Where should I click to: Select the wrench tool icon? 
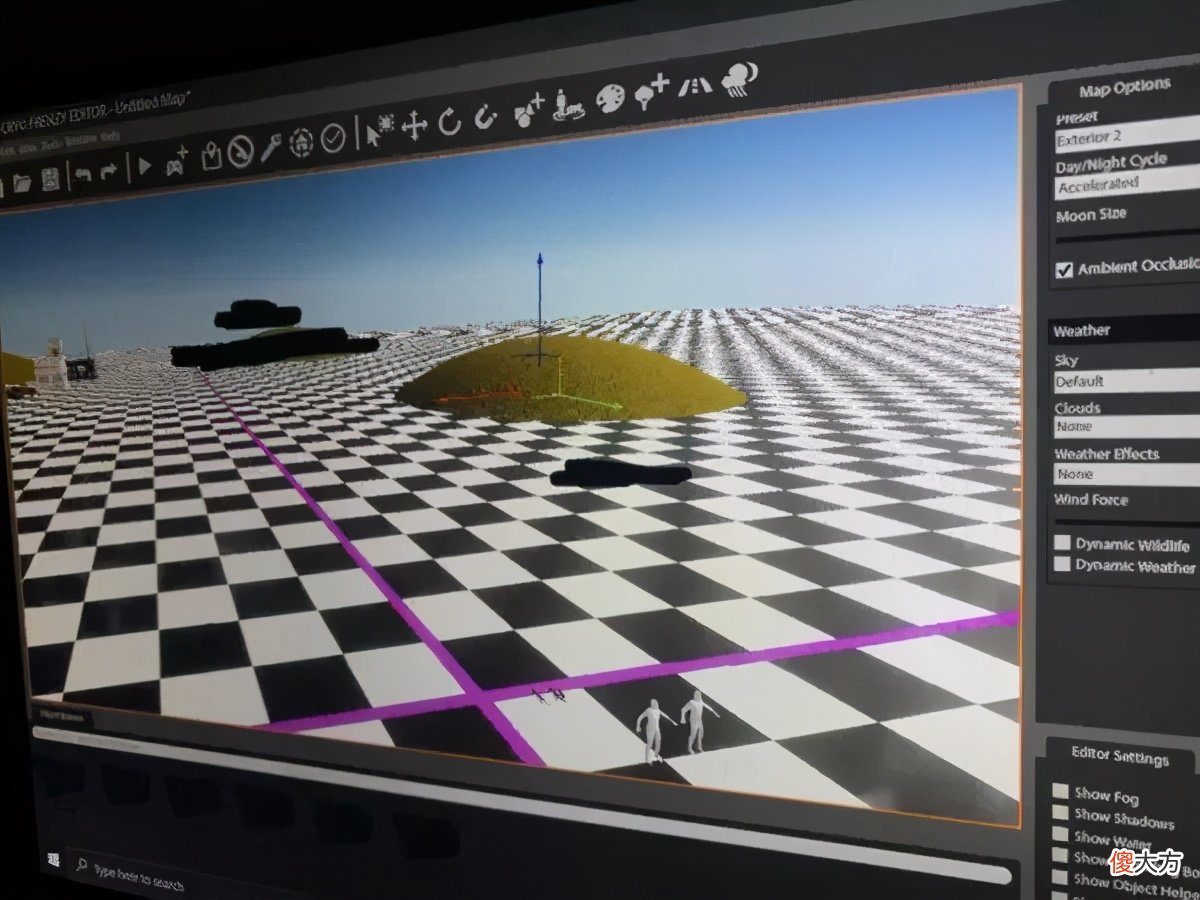pyautogui.click(x=271, y=148)
